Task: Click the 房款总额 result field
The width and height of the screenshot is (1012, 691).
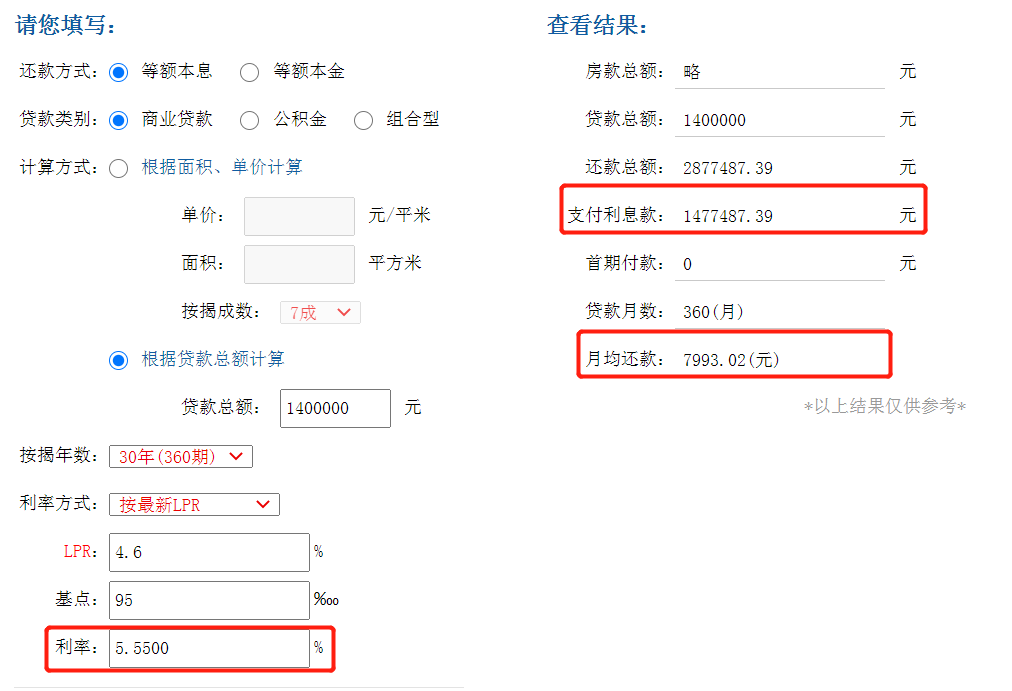Action: click(780, 72)
